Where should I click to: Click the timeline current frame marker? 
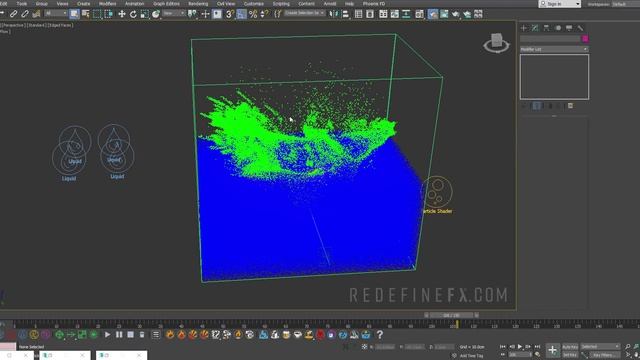(x=457, y=324)
